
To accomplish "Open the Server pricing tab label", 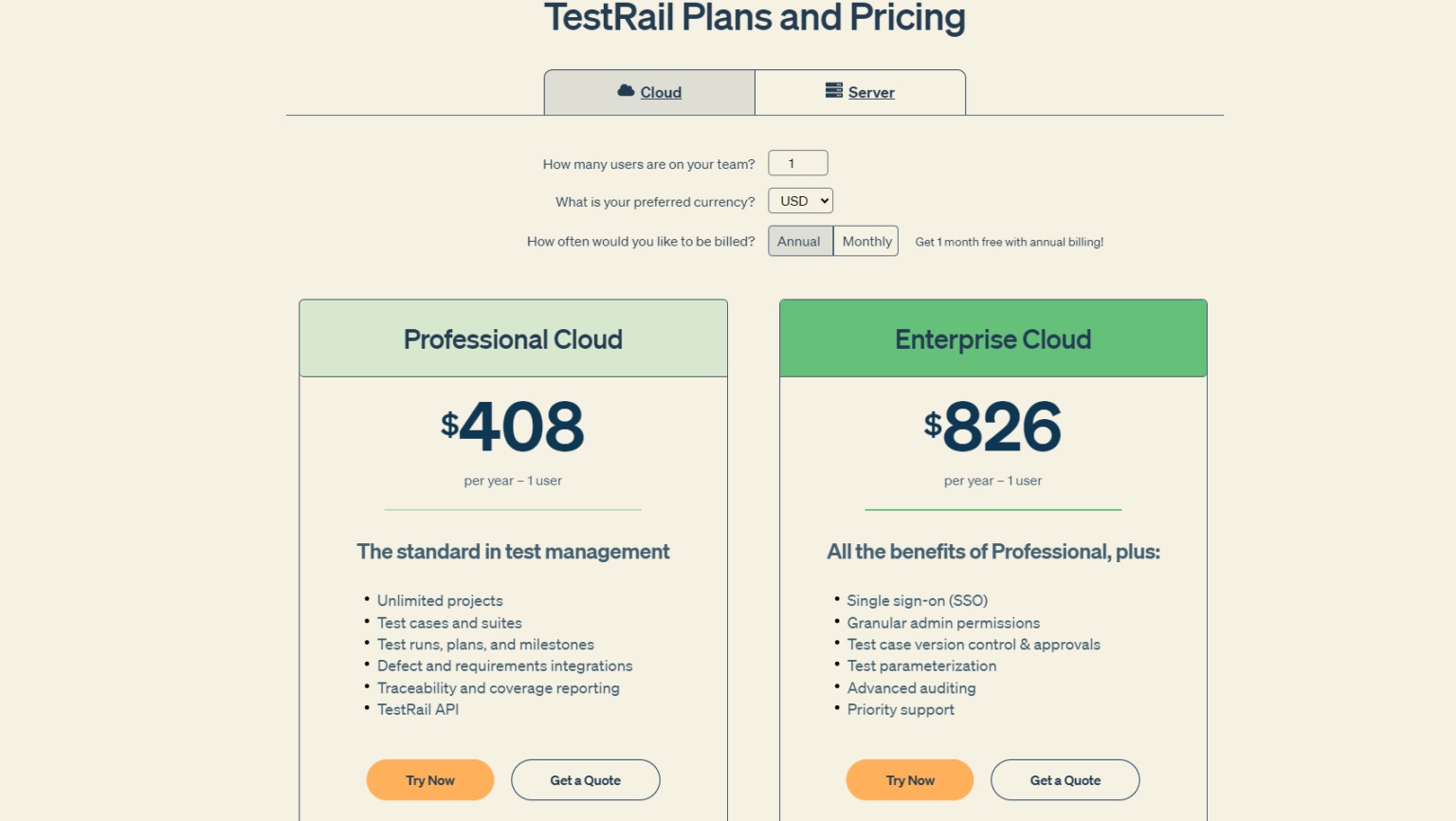I will point(871,93).
